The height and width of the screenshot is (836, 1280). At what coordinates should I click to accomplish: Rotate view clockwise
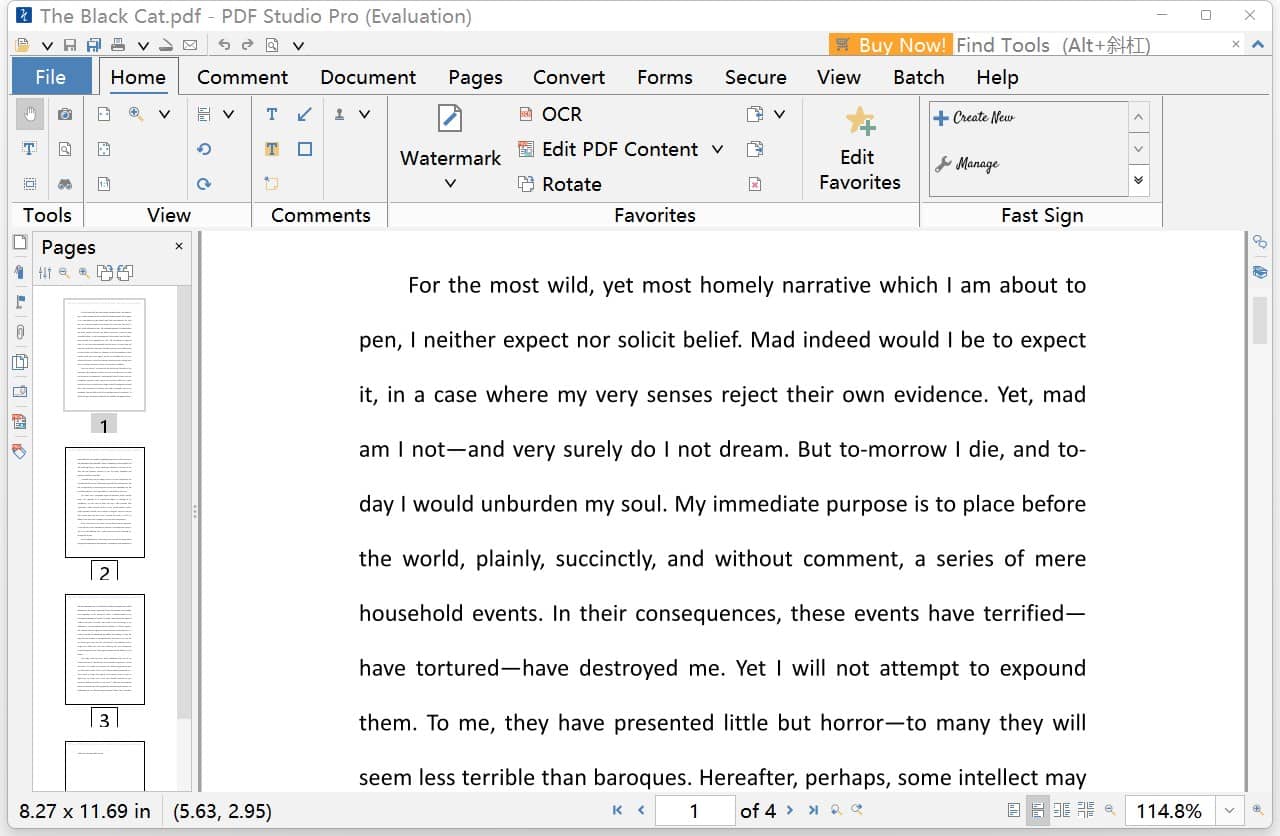click(204, 184)
